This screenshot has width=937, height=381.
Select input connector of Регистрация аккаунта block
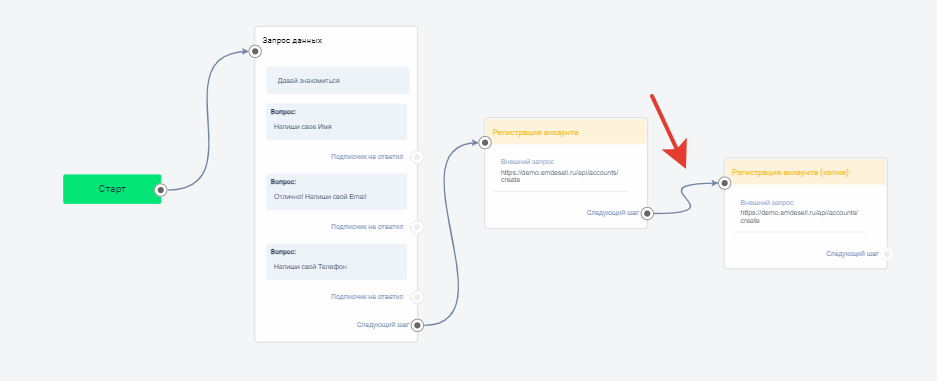485,142
